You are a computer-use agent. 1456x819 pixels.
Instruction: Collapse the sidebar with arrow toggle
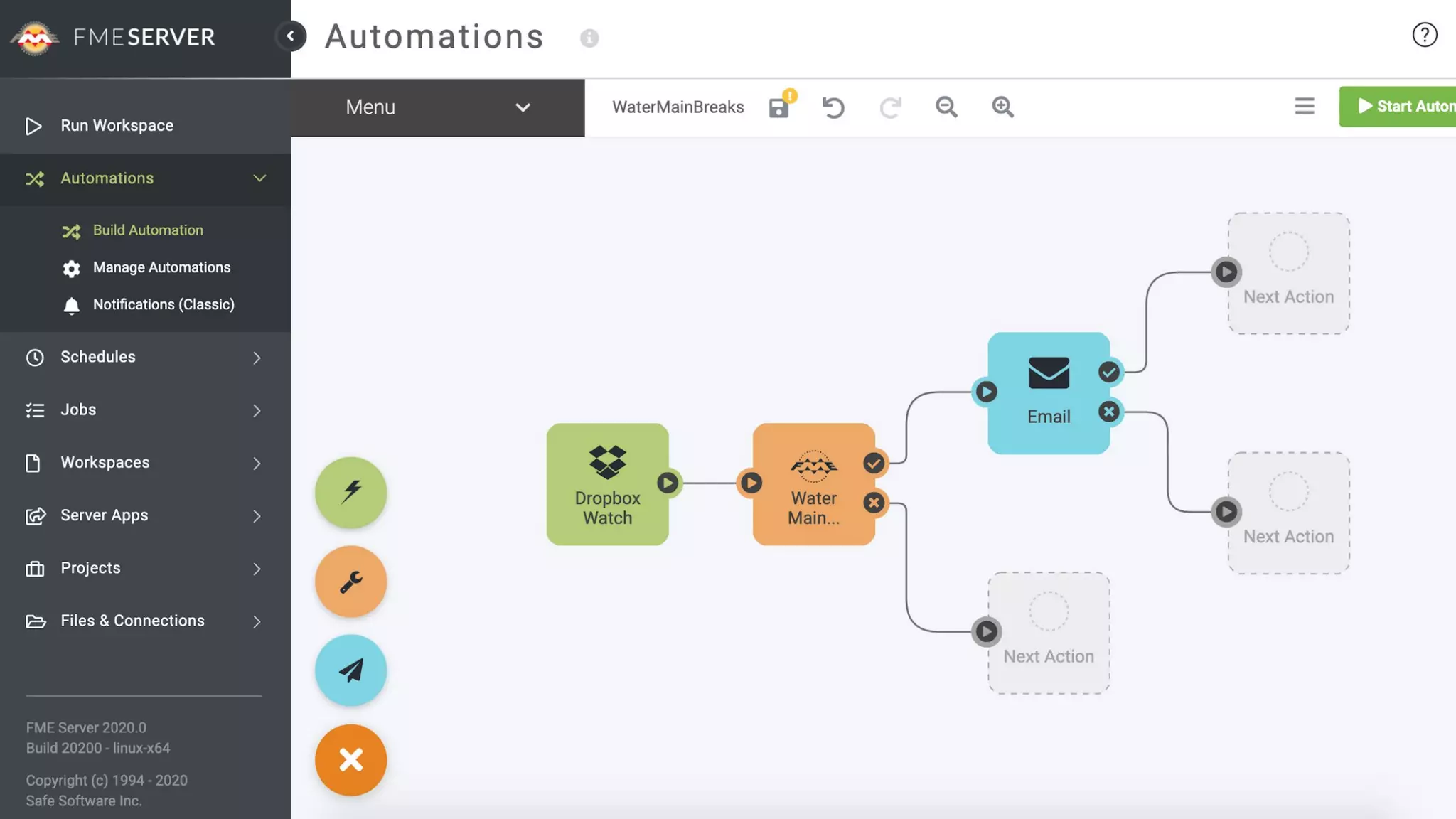tap(290, 36)
